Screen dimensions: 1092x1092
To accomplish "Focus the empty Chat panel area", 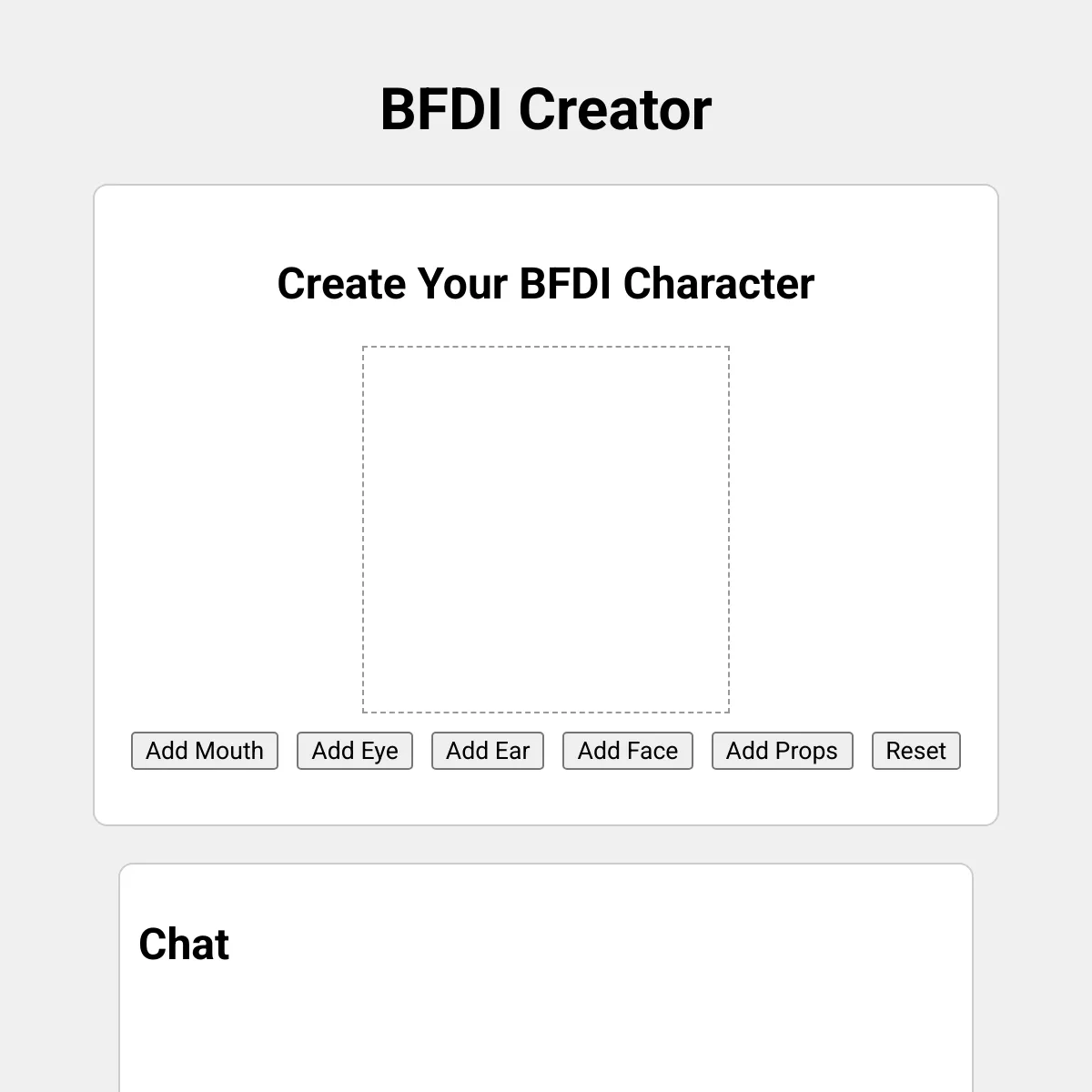I will (546, 1028).
